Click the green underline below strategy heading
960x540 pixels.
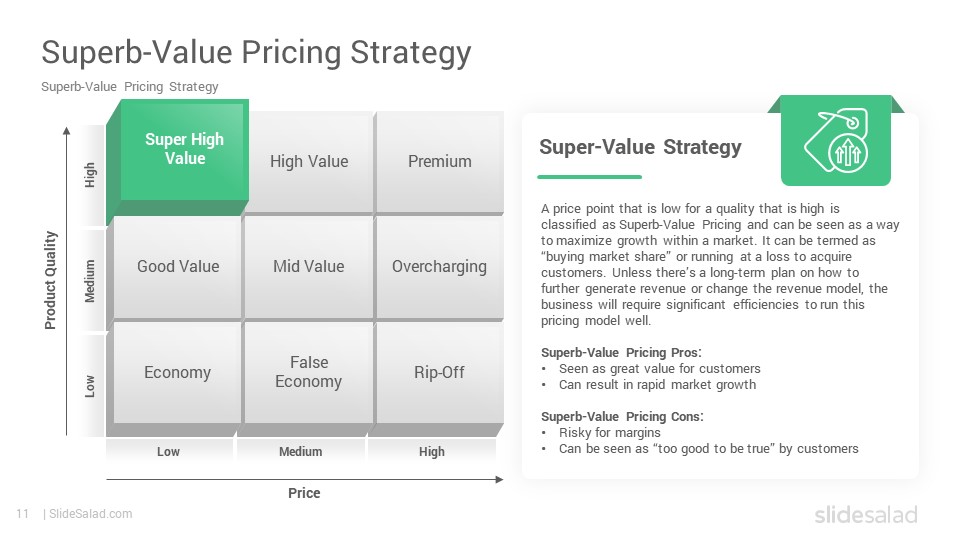coord(590,177)
